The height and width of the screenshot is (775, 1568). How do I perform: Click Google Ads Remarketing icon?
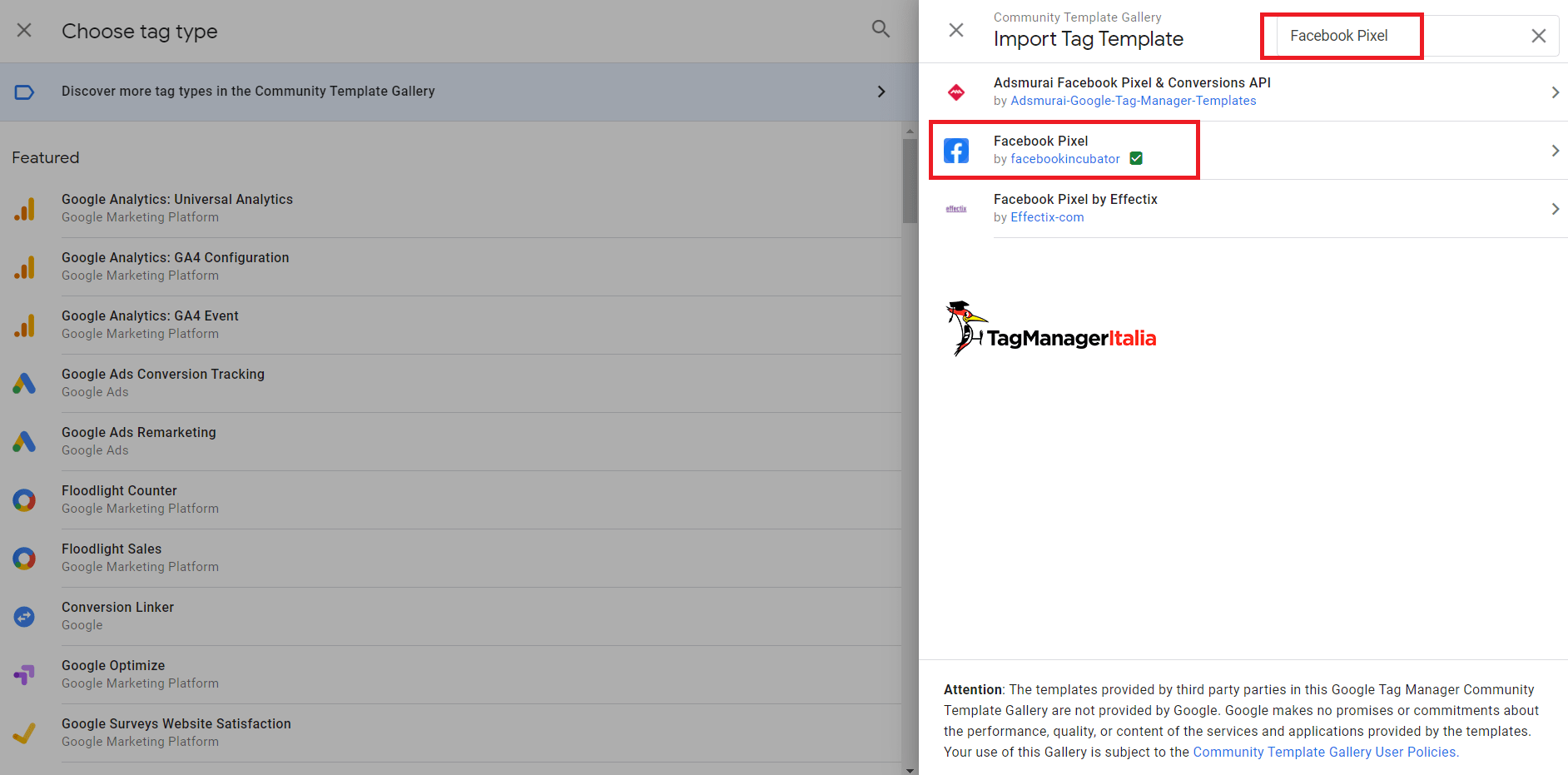(x=24, y=442)
